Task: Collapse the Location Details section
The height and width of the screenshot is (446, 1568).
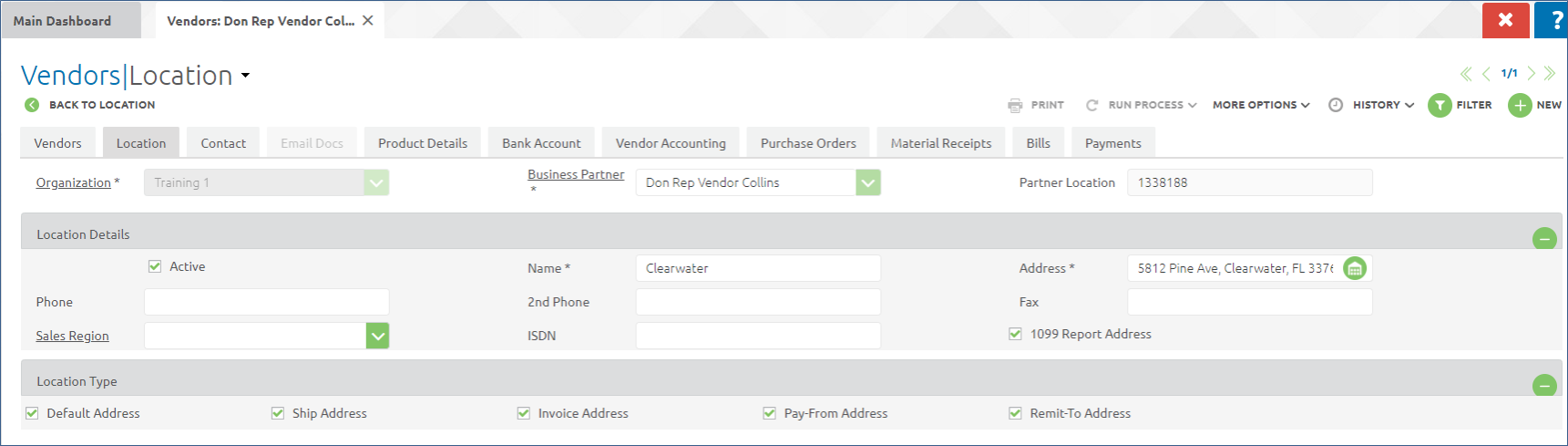Action: (1544, 238)
